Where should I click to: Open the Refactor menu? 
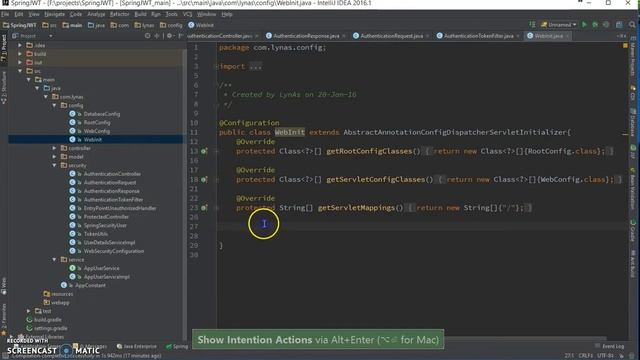click(120, 14)
